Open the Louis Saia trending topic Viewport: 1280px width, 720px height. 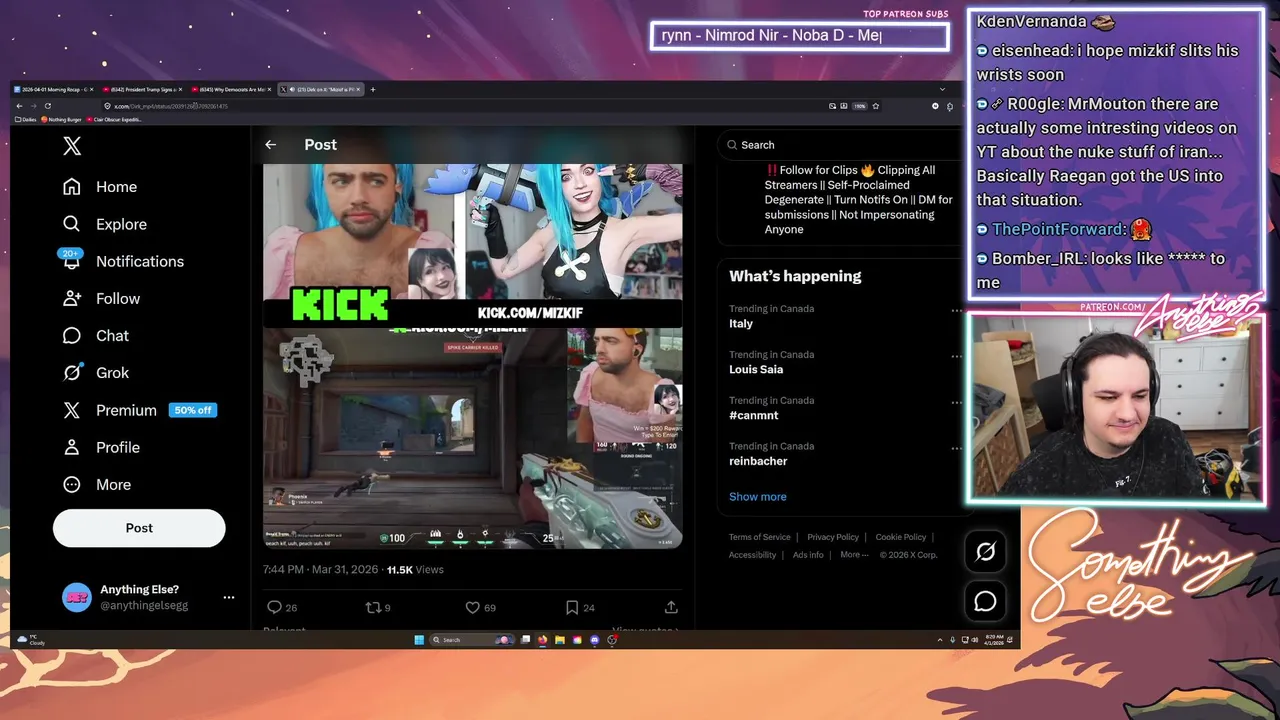click(x=756, y=370)
